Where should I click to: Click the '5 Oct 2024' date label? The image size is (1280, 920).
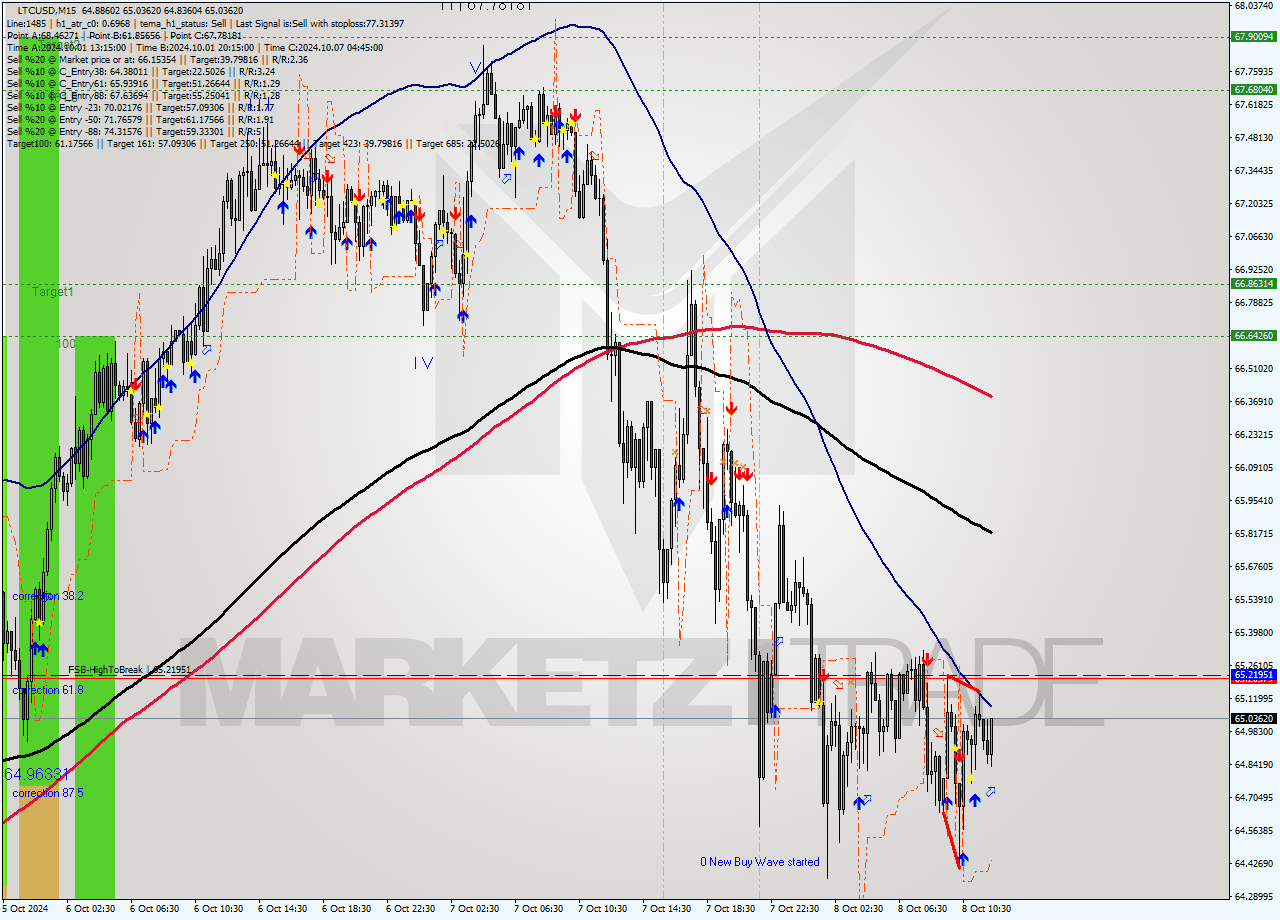tap(24, 909)
